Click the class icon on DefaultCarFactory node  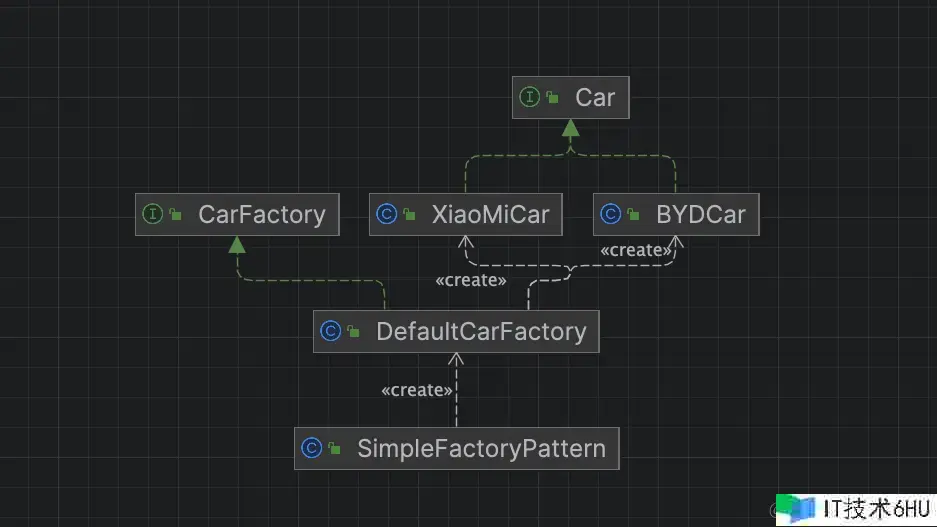click(331, 331)
